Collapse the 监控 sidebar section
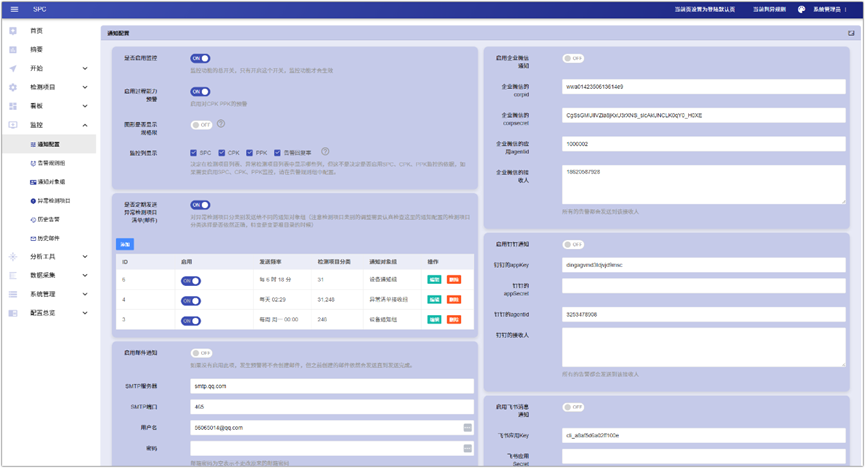Viewport: 865px width, 468px height. coord(85,125)
